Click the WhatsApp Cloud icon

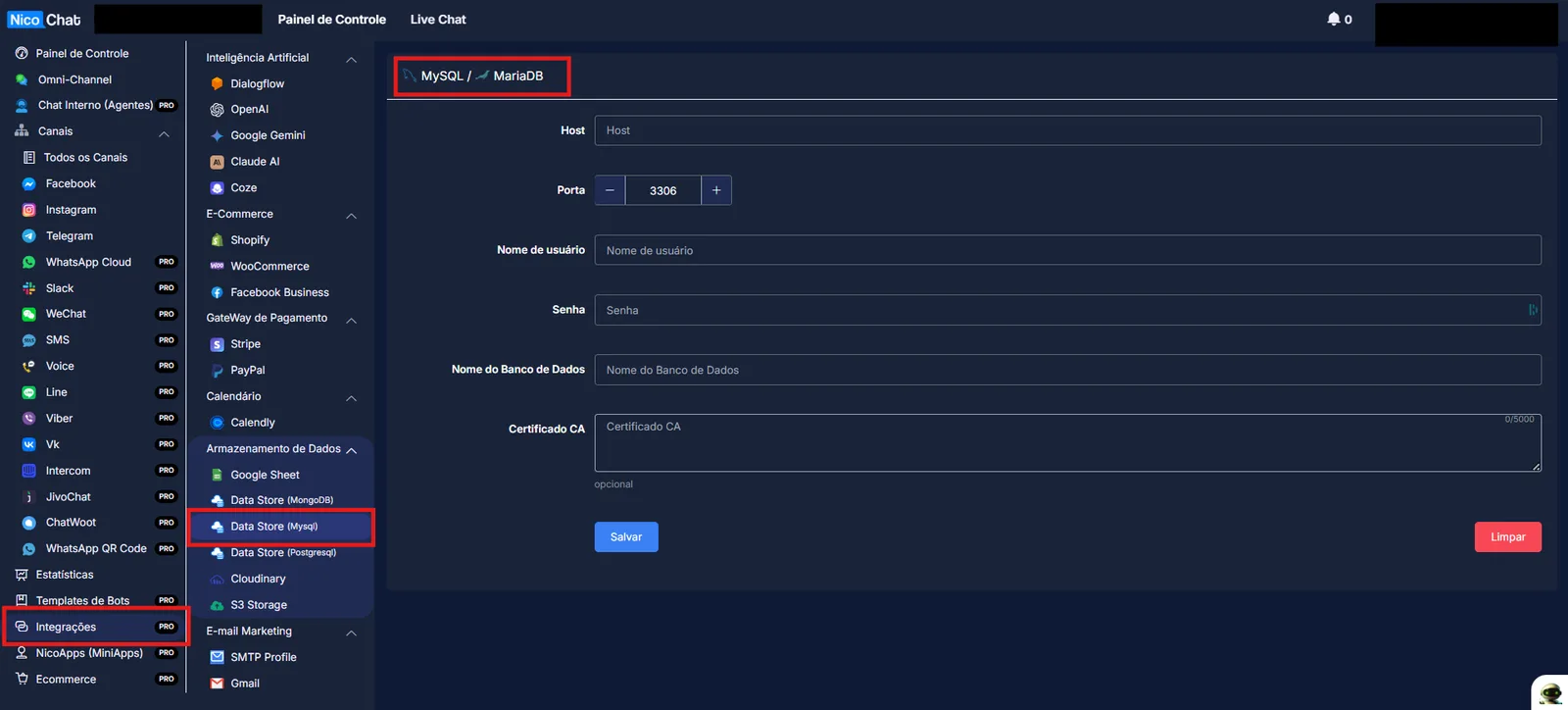[x=29, y=263]
